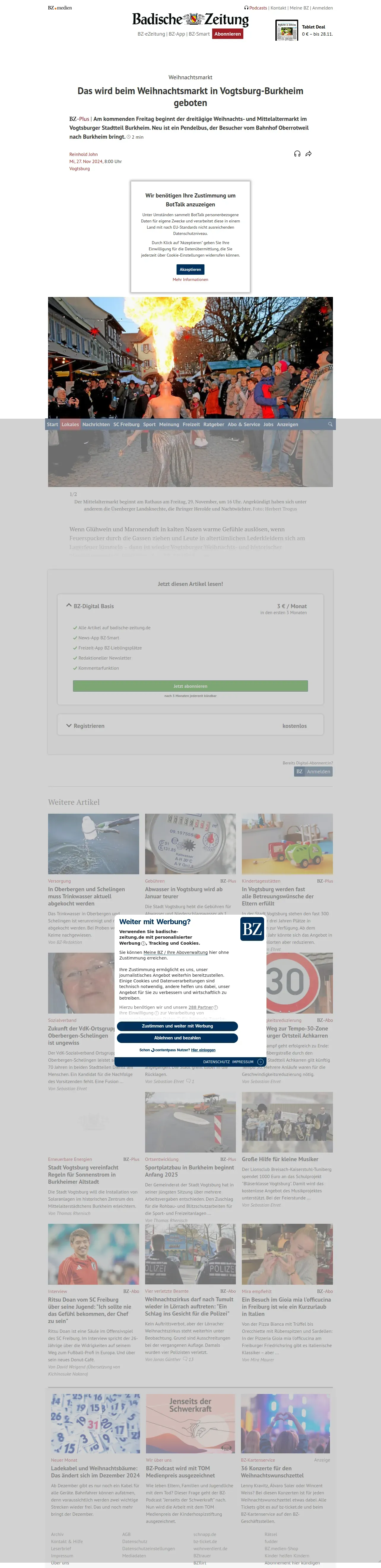
Task: Click the Badische Zeitung logo
Action: click(x=190, y=20)
